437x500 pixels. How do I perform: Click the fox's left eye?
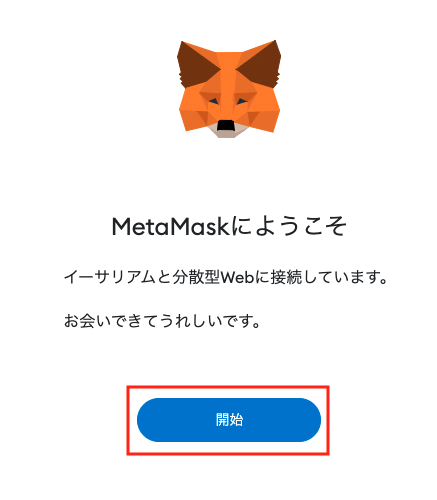click(x=214, y=101)
